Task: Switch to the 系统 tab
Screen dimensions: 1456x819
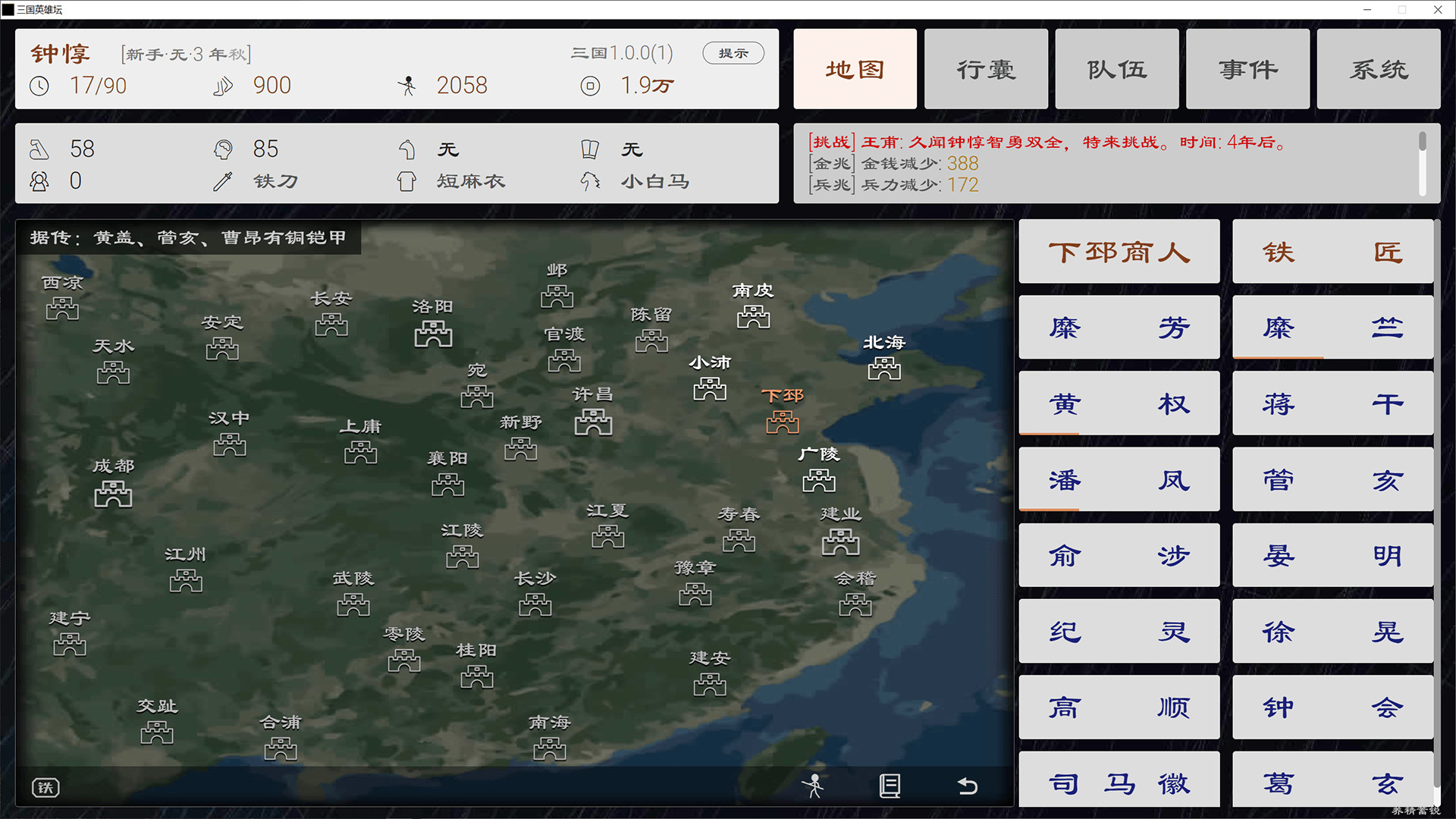Action: (1379, 68)
